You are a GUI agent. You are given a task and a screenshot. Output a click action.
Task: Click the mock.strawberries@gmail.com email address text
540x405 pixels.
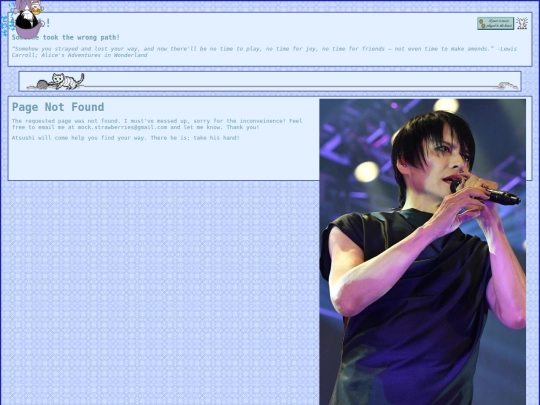pyautogui.click(x=122, y=127)
